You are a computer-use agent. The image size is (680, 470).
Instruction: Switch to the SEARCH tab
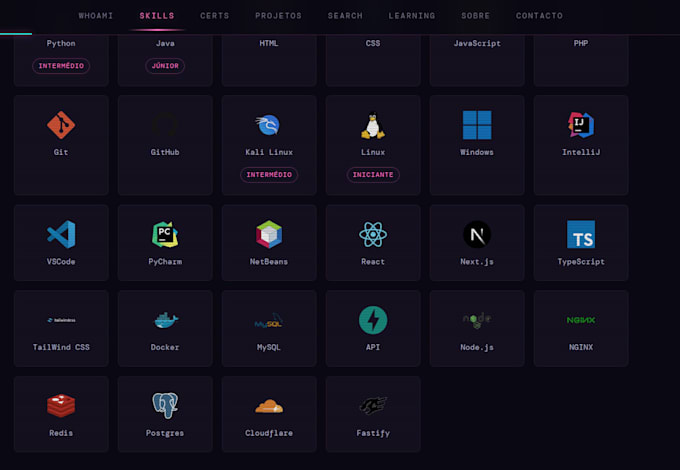(x=345, y=16)
